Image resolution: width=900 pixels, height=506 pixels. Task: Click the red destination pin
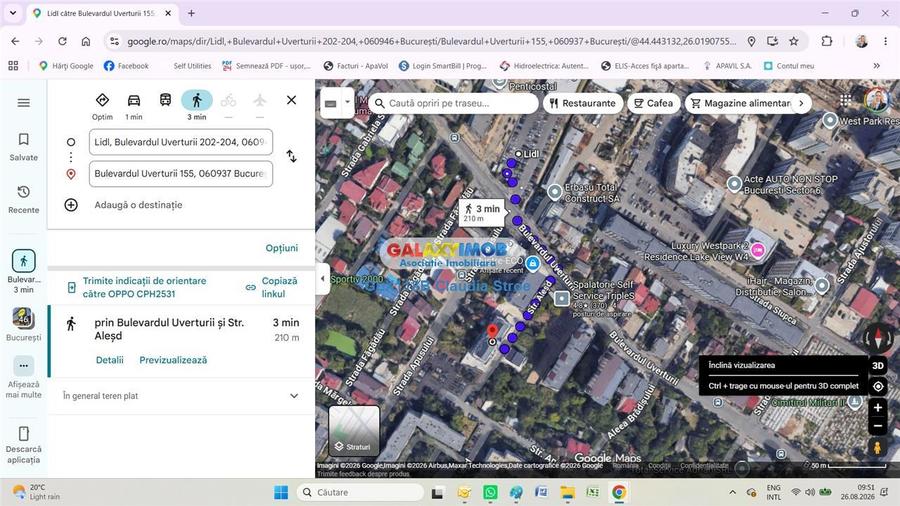(492, 332)
